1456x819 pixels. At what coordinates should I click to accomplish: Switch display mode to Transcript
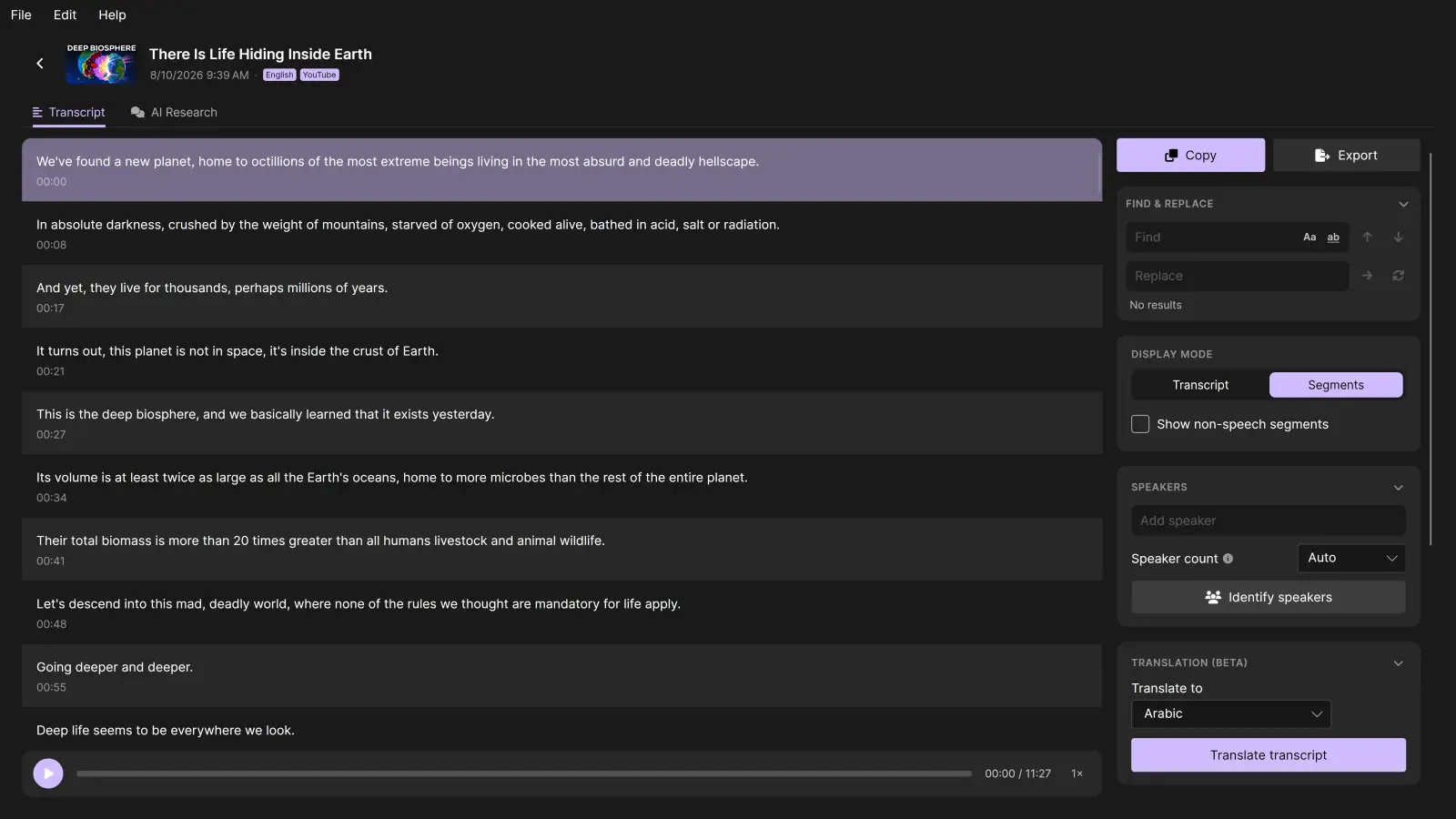(x=1200, y=385)
